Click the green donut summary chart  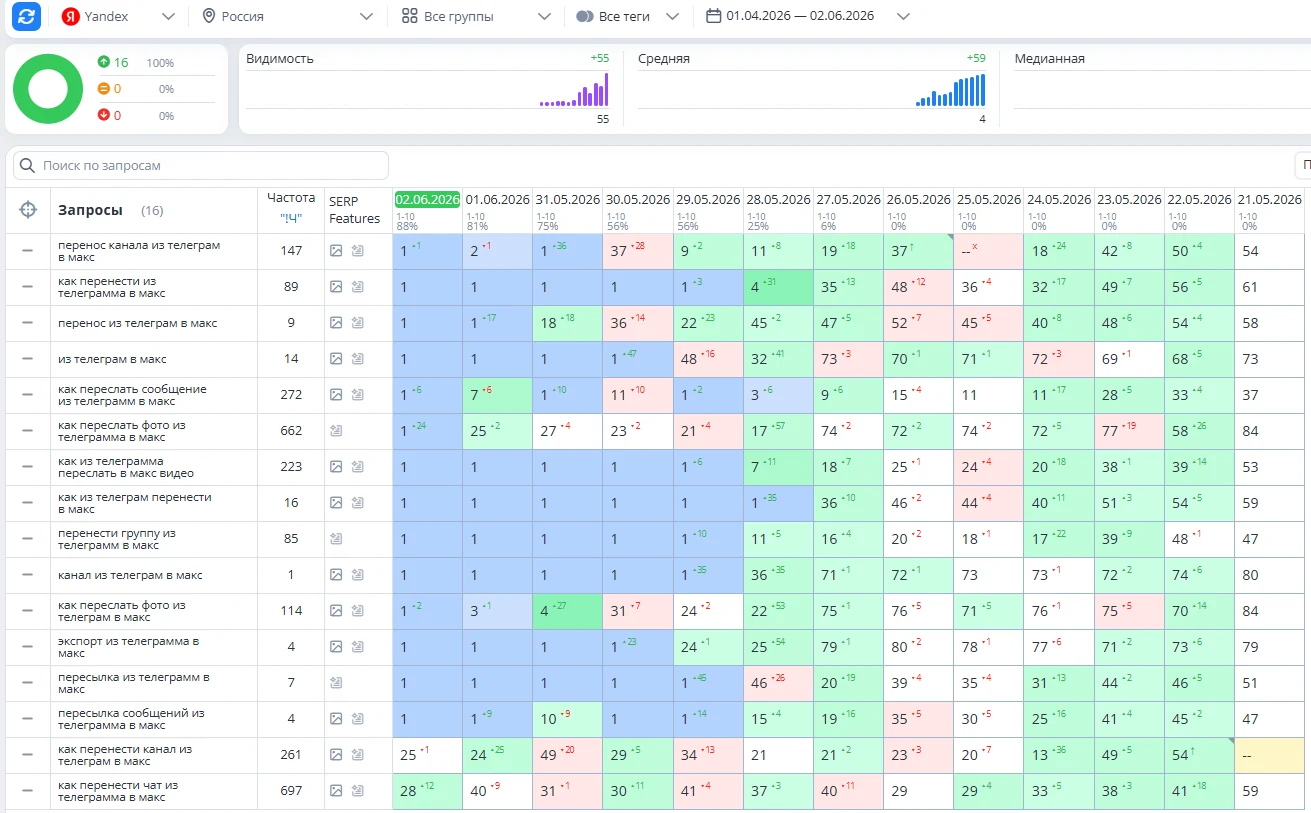48,89
